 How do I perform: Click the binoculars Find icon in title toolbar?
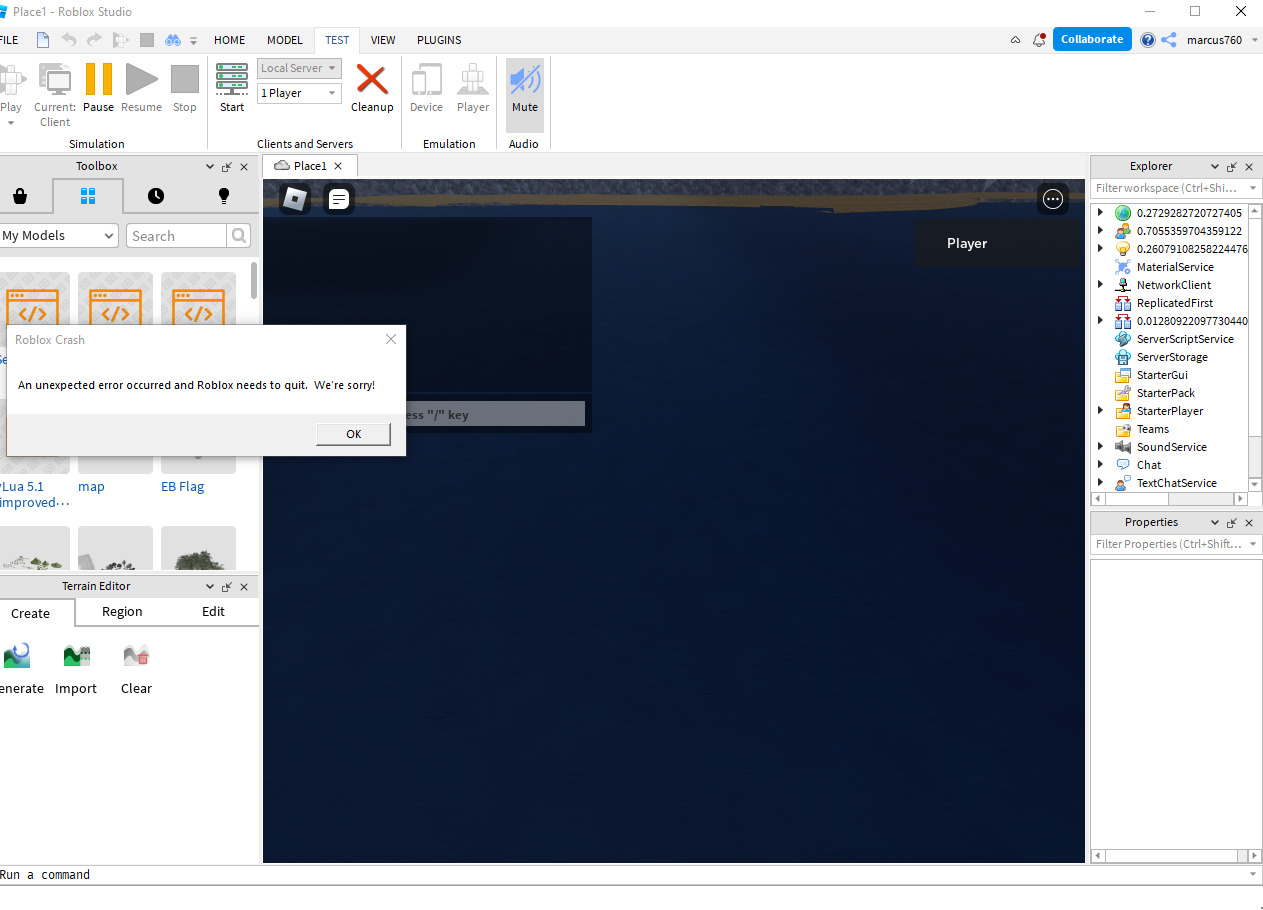(173, 40)
